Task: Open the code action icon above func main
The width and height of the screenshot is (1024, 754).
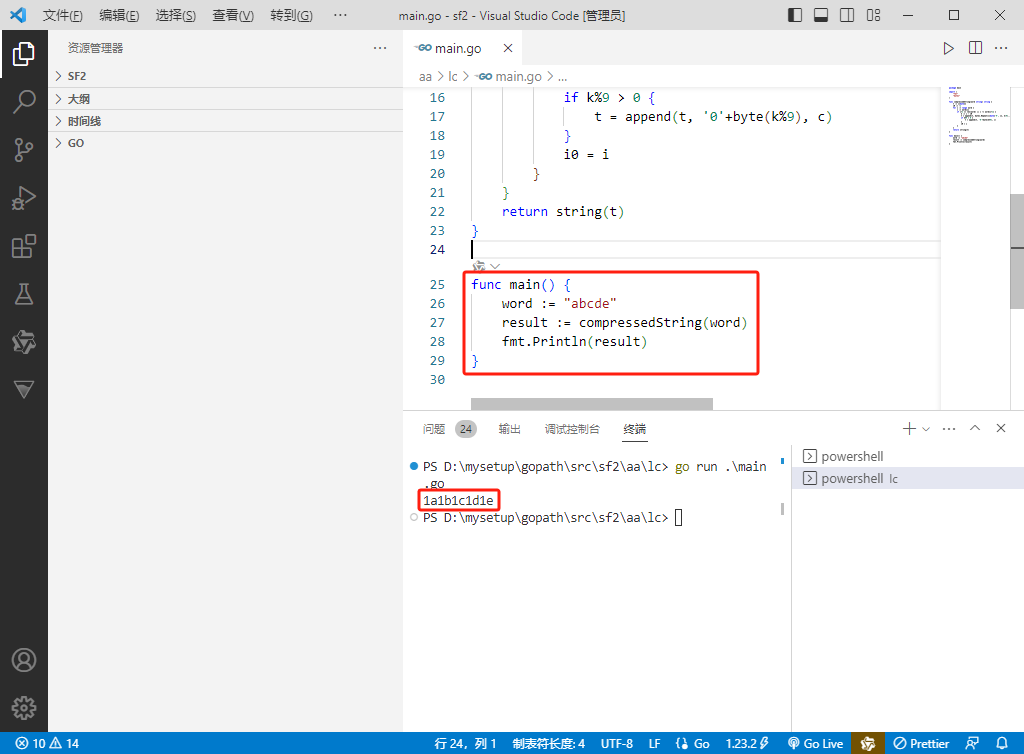Action: click(x=479, y=266)
